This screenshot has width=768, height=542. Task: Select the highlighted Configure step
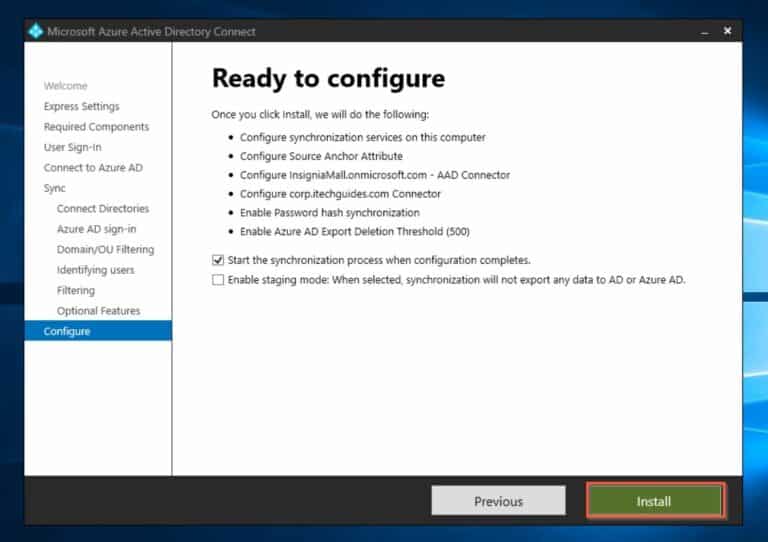tap(98, 331)
